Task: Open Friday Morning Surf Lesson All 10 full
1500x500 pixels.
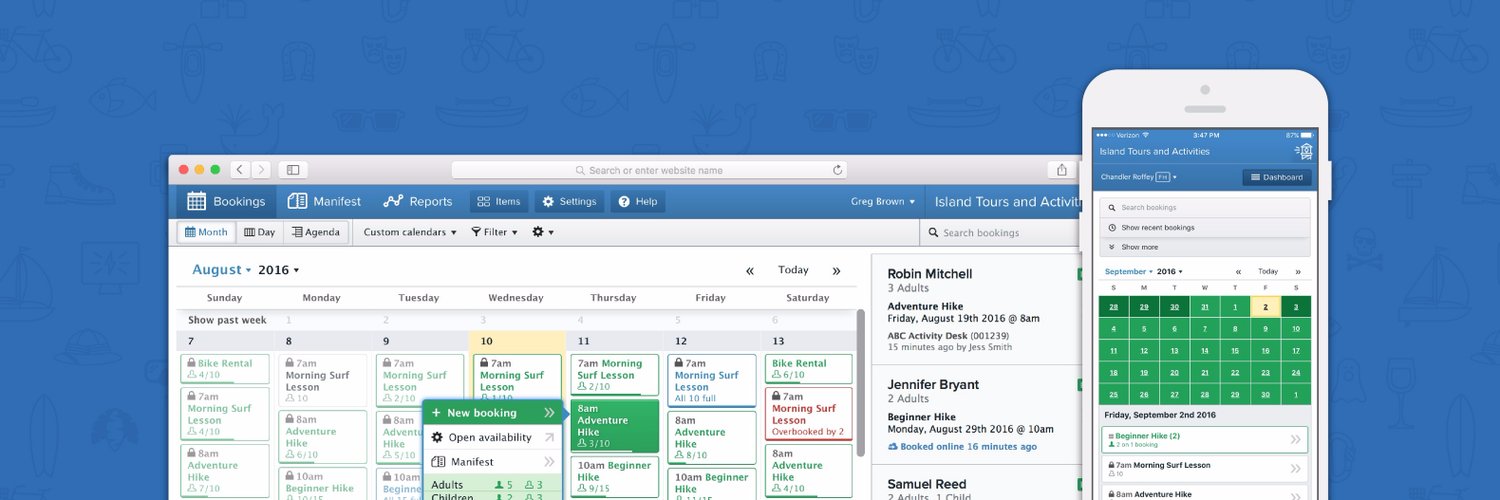Action: coord(712,381)
